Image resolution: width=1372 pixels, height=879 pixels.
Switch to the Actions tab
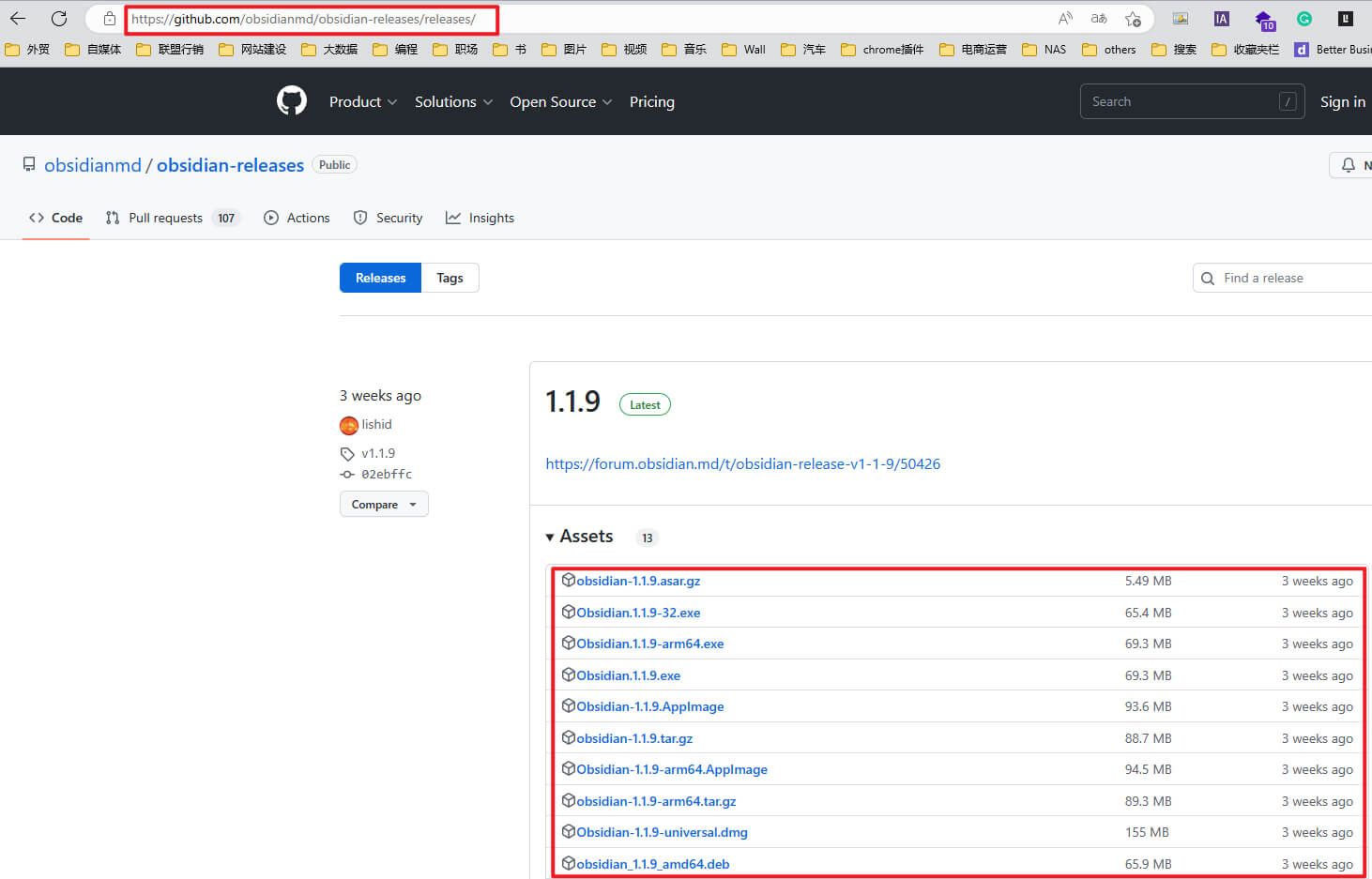point(297,218)
